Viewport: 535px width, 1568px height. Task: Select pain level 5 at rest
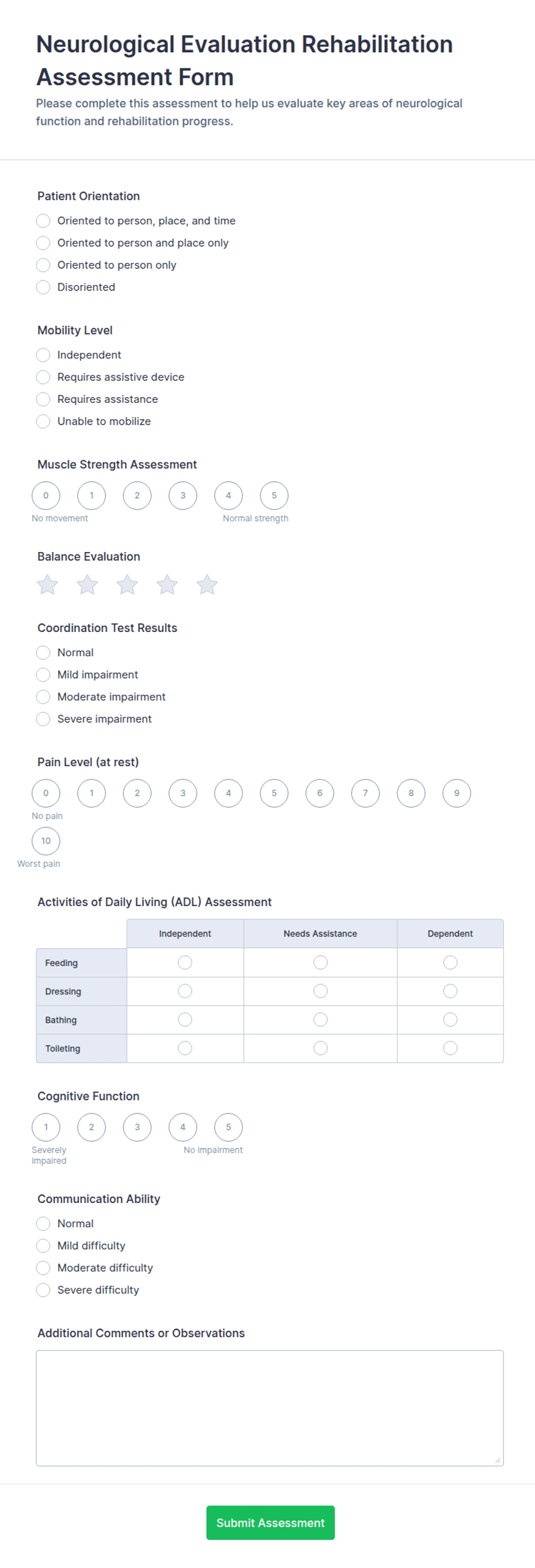tap(274, 793)
